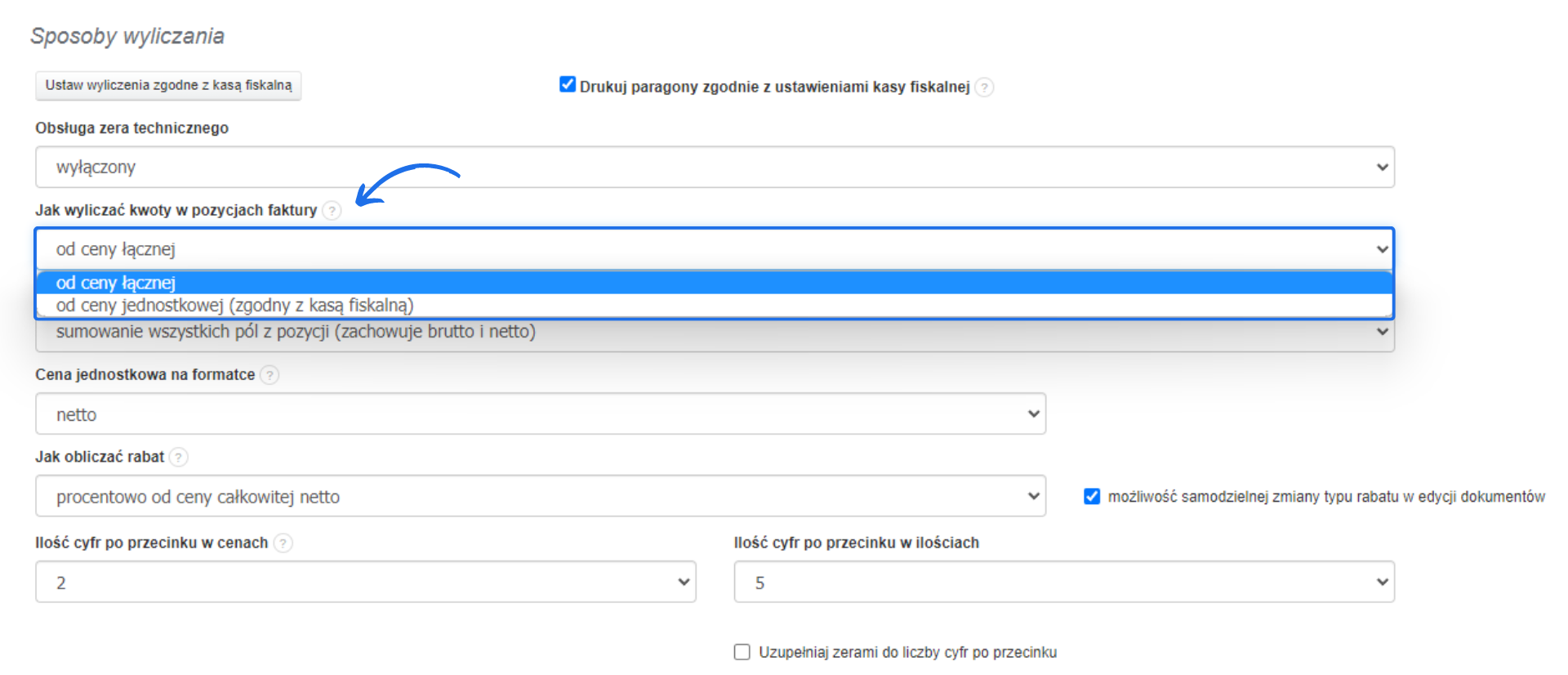1568x675 pixels.
Task: Click the 'Obsługa zera technicznego' label
Action: pyautogui.click(x=131, y=128)
